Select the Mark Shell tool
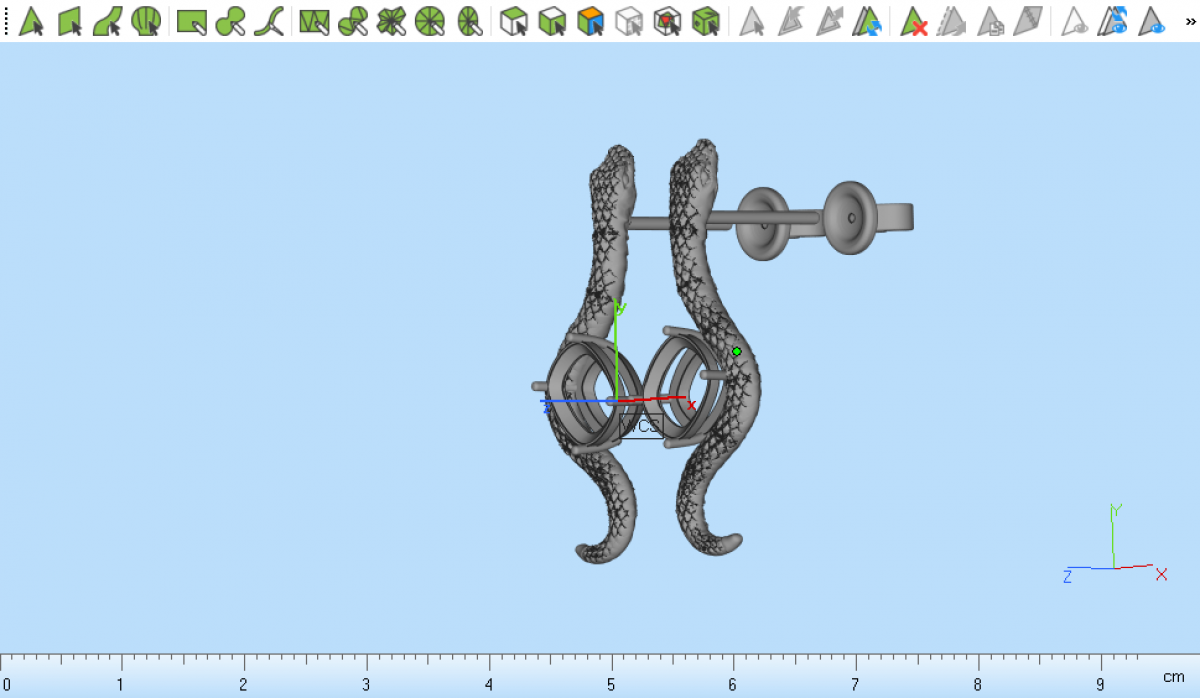The image size is (1200, 698). click(146, 21)
